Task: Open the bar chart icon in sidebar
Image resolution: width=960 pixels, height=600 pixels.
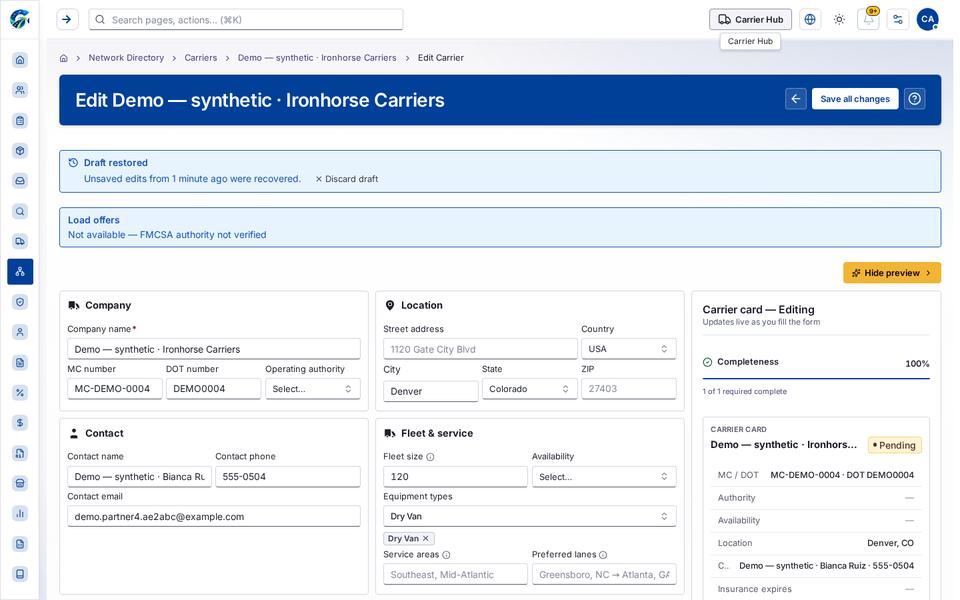Action: (20, 513)
